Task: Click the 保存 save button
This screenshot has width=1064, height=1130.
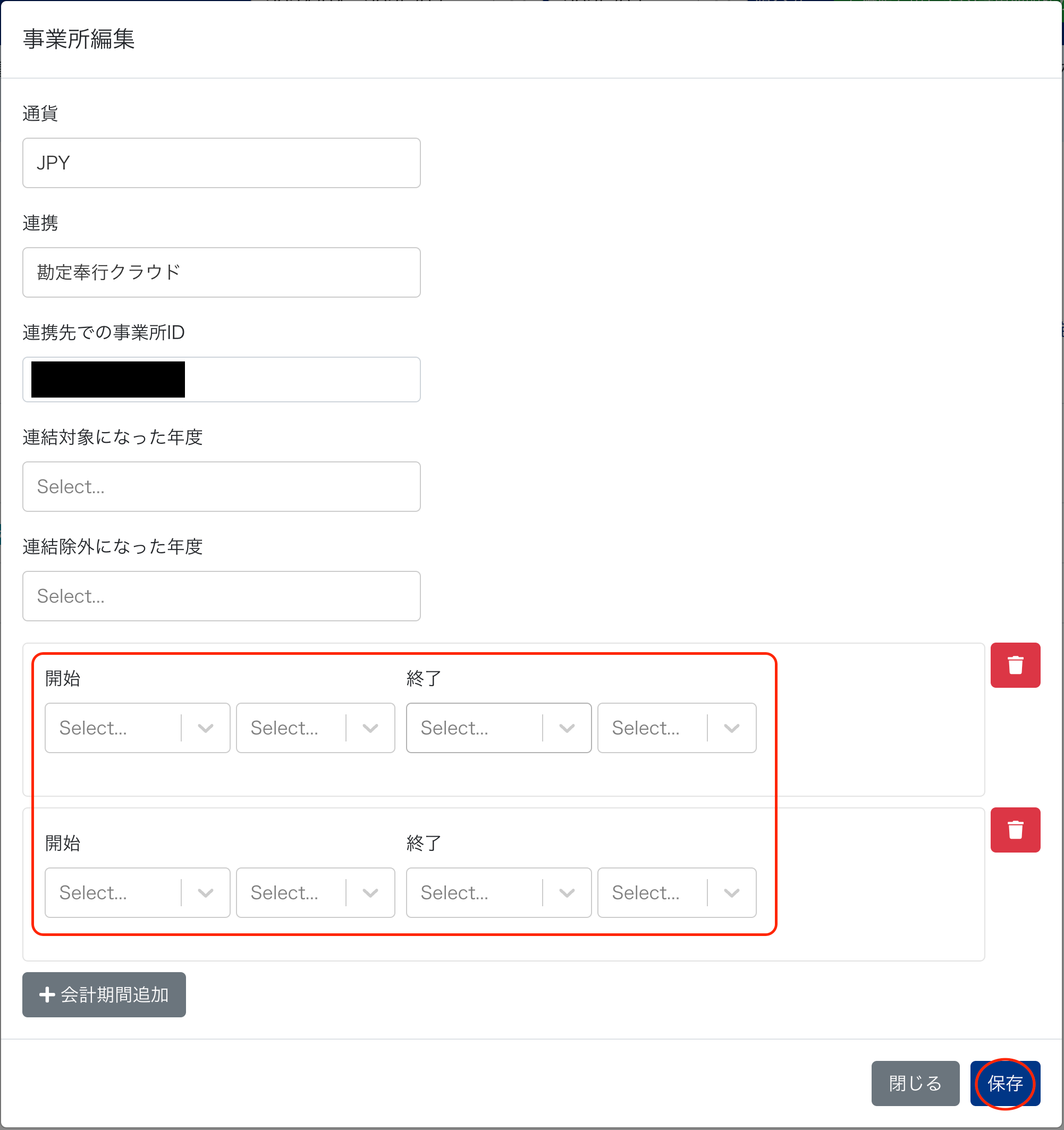Action: (x=1005, y=1083)
